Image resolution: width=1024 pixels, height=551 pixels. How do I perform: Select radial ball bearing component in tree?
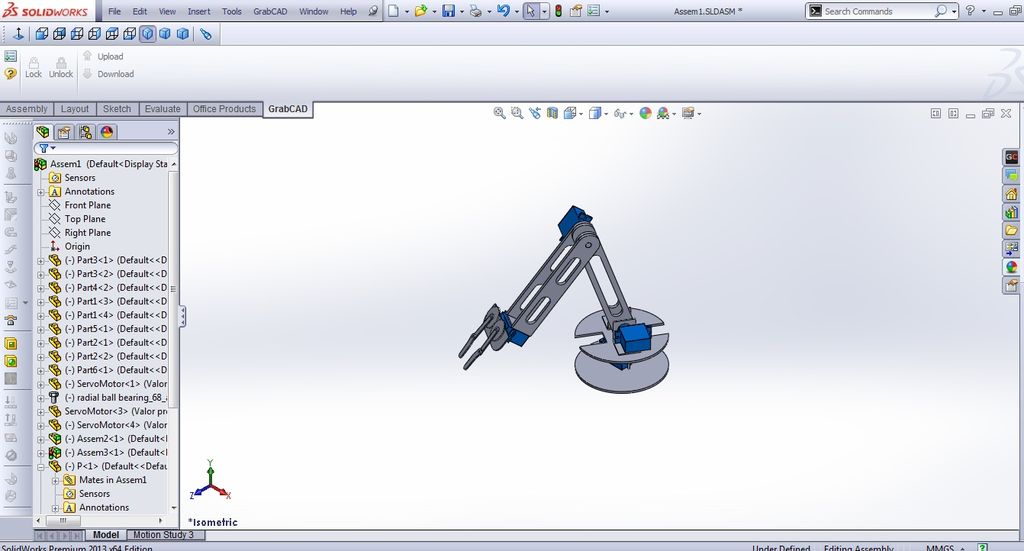point(108,398)
